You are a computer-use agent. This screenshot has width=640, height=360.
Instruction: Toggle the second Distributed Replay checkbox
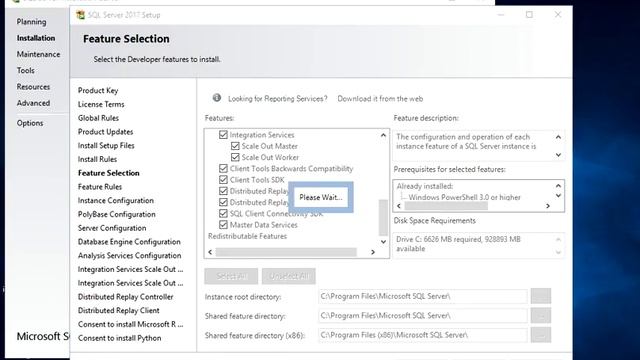[x=223, y=202]
